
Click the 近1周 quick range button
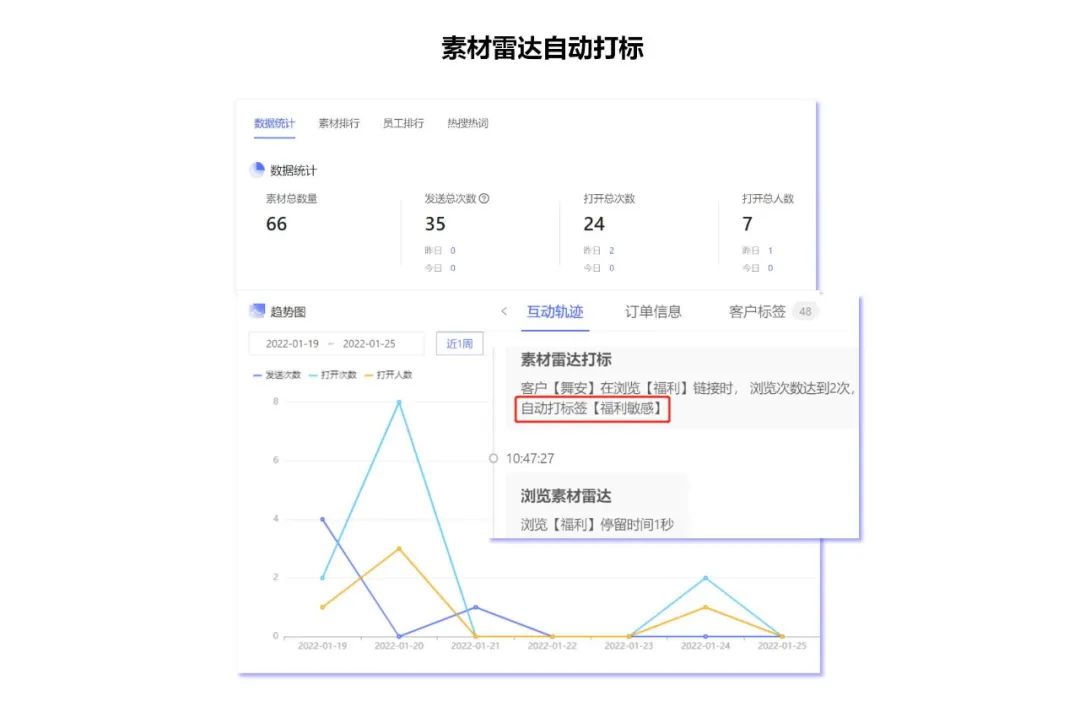tap(459, 343)
